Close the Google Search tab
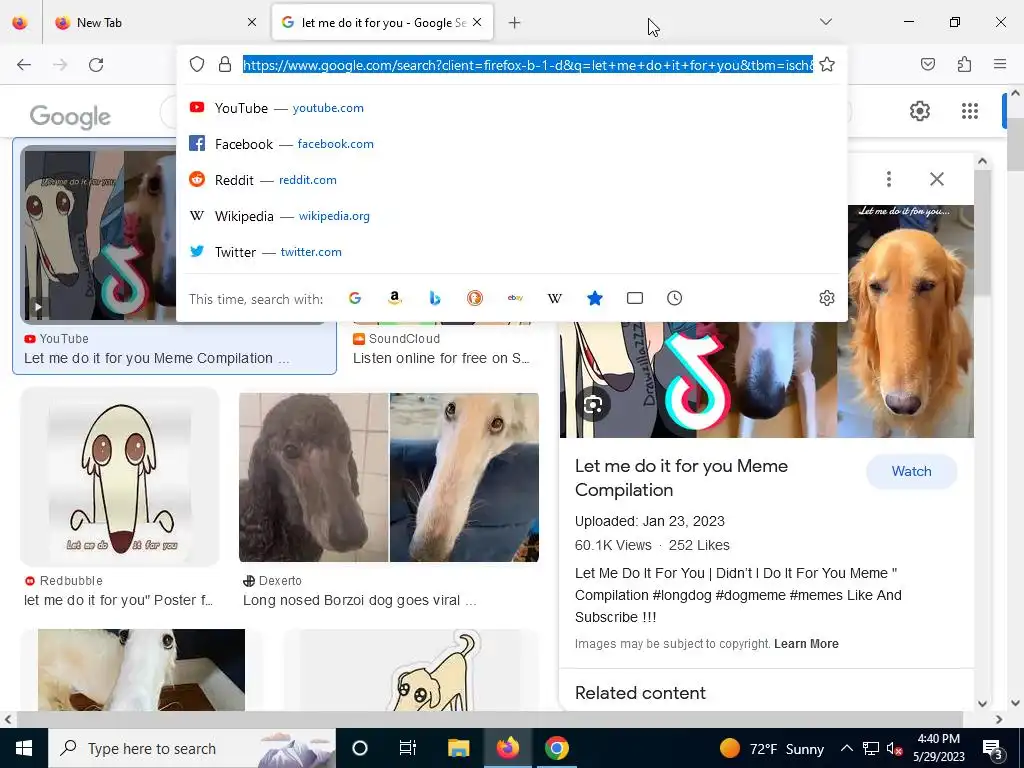 [x=477, y=22]
